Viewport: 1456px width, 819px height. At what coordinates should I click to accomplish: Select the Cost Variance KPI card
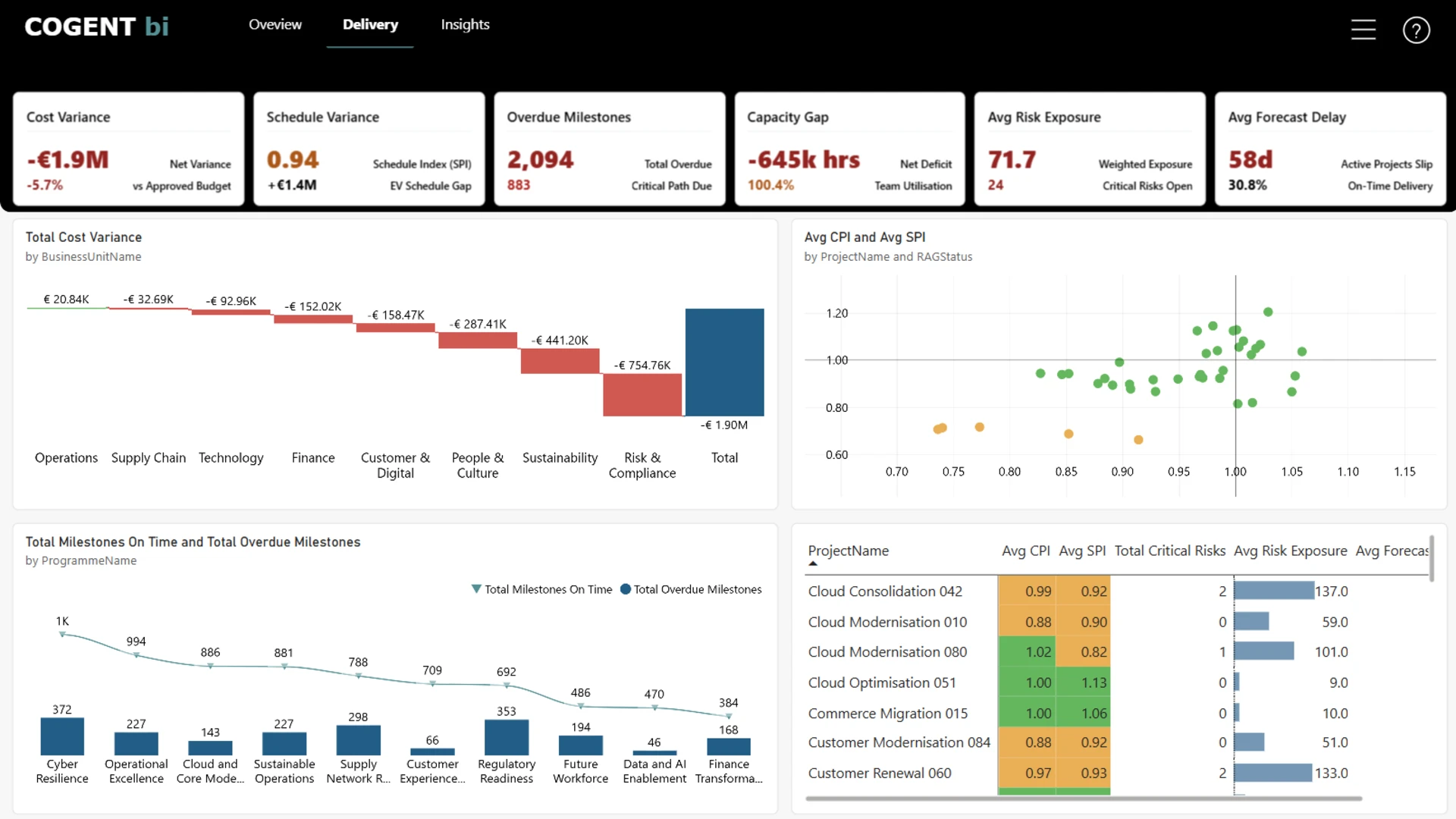coord(128,149)
